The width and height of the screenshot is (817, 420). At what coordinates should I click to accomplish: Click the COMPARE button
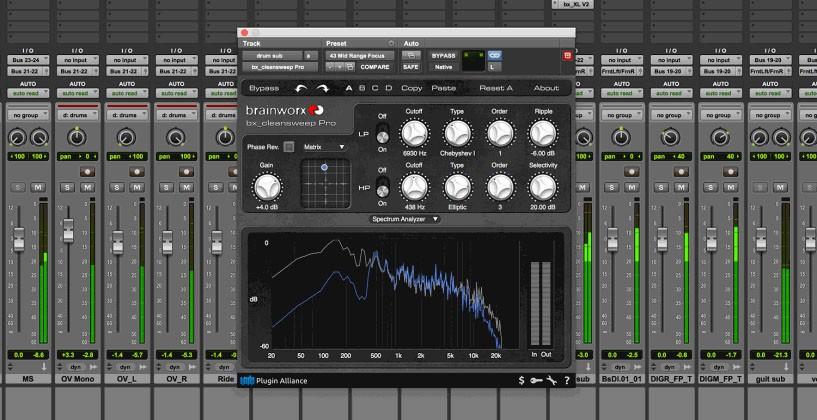pos(375,67)
